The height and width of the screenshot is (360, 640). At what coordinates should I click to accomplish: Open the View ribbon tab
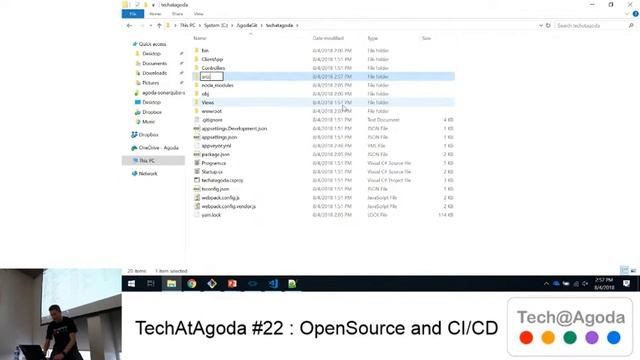[x=198, y=14]
